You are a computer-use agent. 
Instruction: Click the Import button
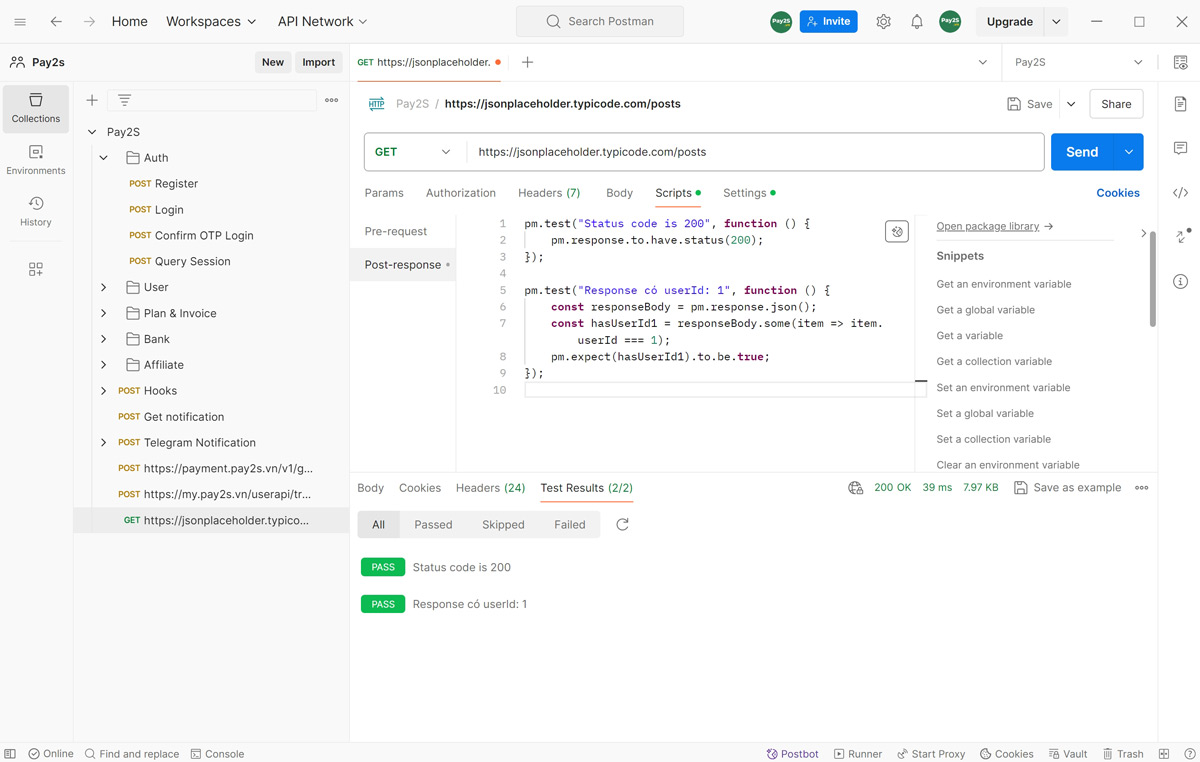click(x=319, y=62)
